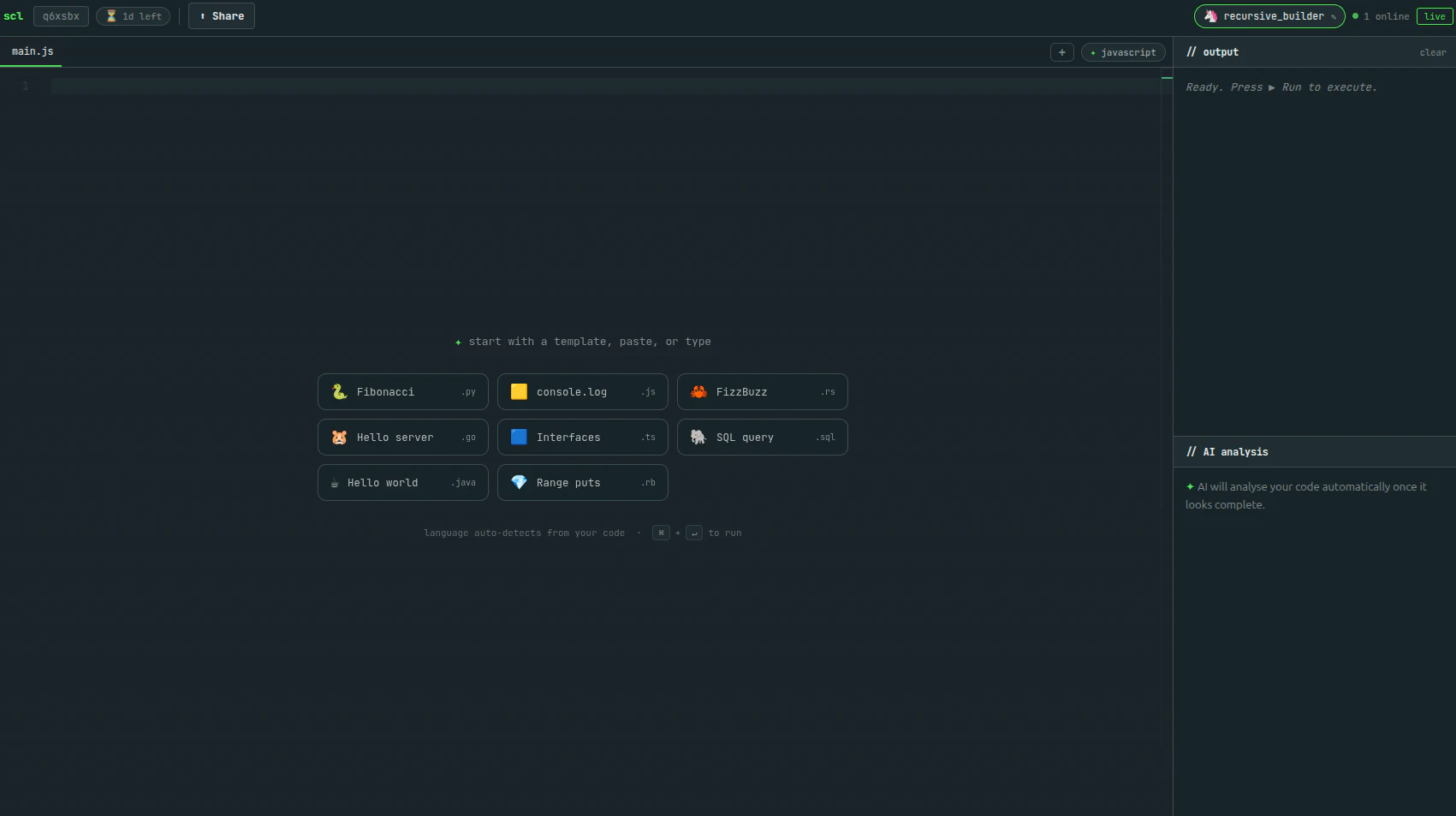Open the Share button
The width and height of the screenshot is (1456, 816).
pos(222,16)
